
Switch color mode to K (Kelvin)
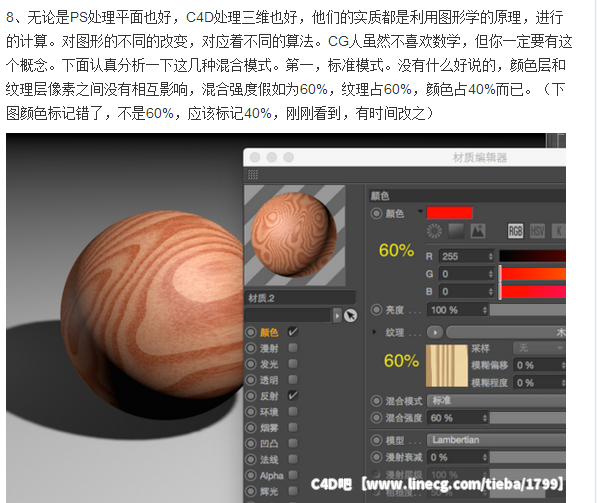click(559, 231)
